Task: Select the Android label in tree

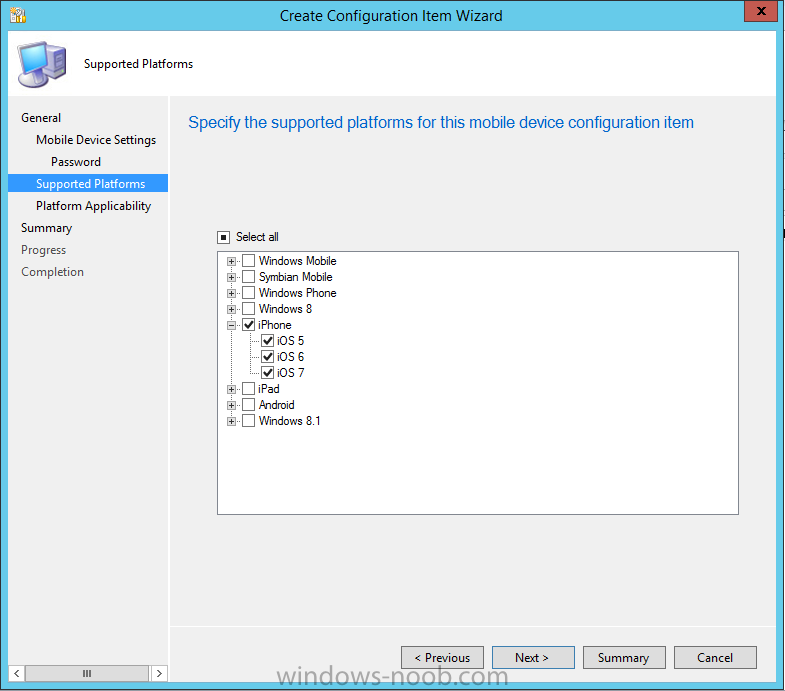Action: click(276, 405)
